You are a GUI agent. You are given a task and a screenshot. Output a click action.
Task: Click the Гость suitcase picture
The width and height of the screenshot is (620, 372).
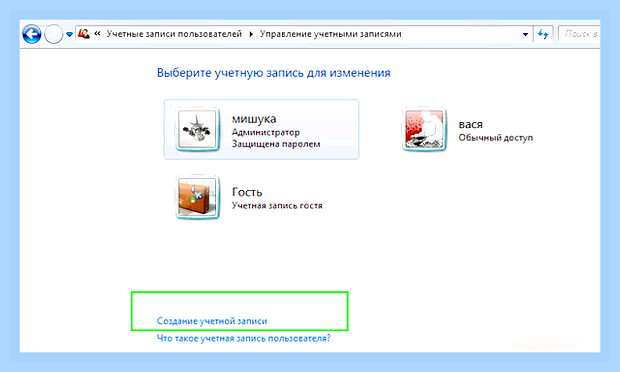pos(197,197)
